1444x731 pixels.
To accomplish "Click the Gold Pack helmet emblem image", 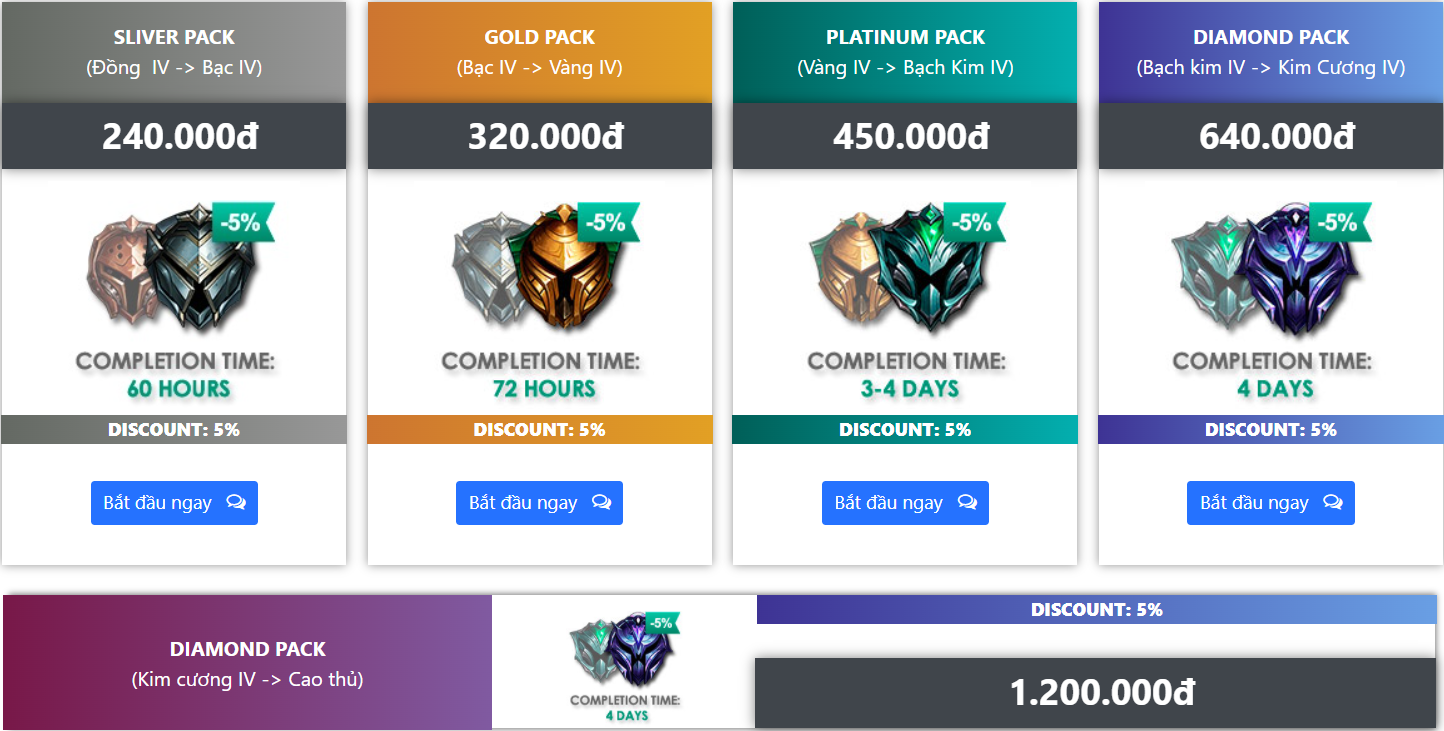I will tap(537, 267).
